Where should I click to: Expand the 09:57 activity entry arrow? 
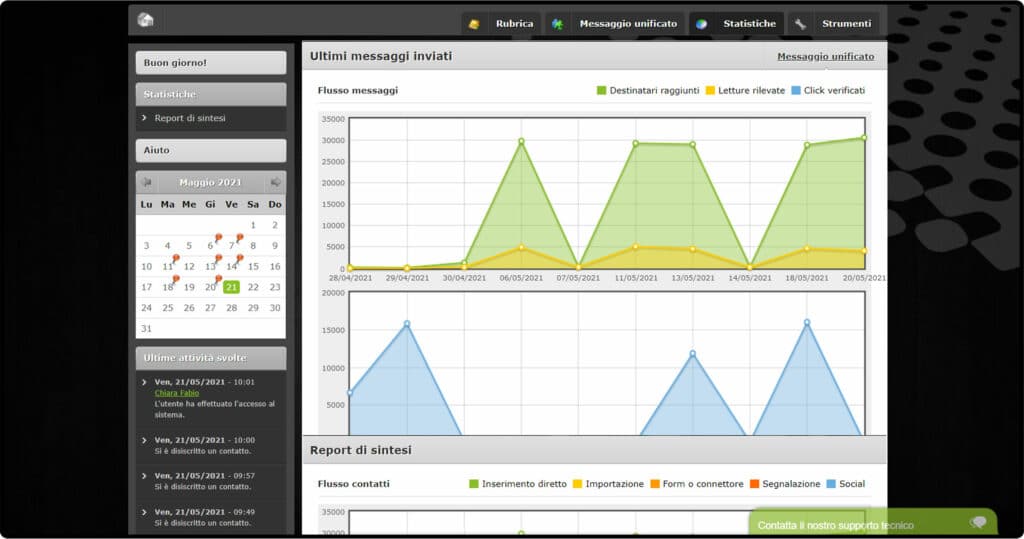[144, 476]
